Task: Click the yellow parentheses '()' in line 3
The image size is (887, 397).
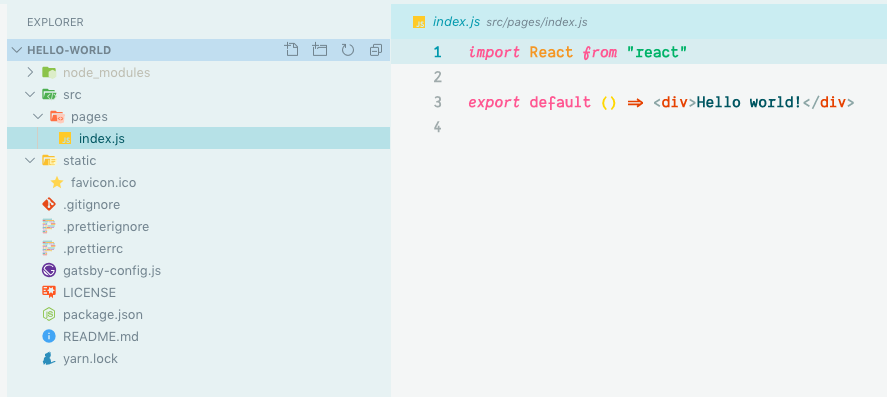Action: tap(609, 103)
